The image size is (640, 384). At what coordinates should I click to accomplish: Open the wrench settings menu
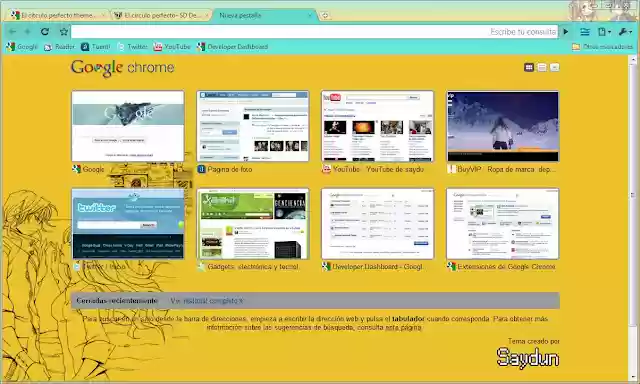(625, 31)
